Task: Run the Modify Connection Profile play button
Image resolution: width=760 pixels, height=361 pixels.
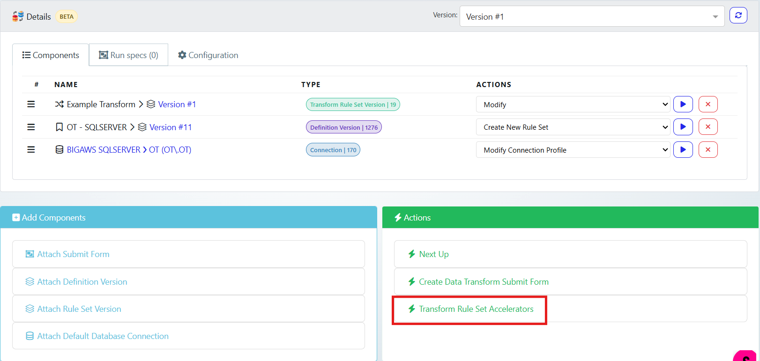Action: pyautogui.click(x=683, y=150)
